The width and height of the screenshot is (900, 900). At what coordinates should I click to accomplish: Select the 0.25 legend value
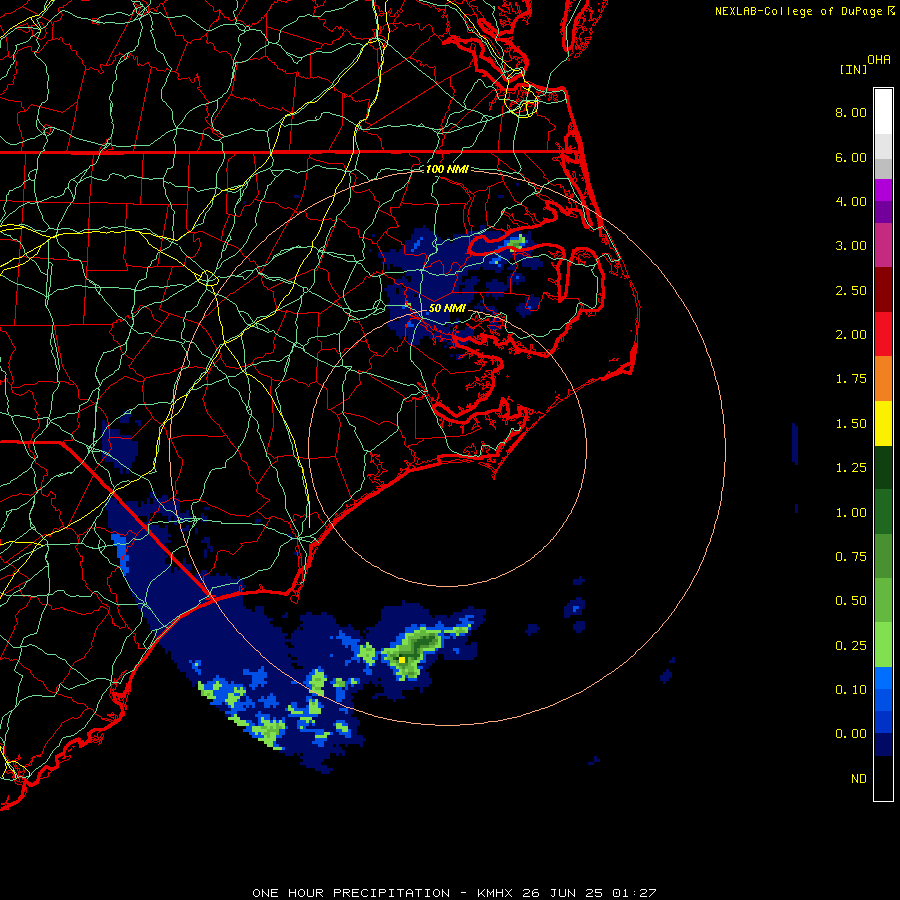point(851,646)
